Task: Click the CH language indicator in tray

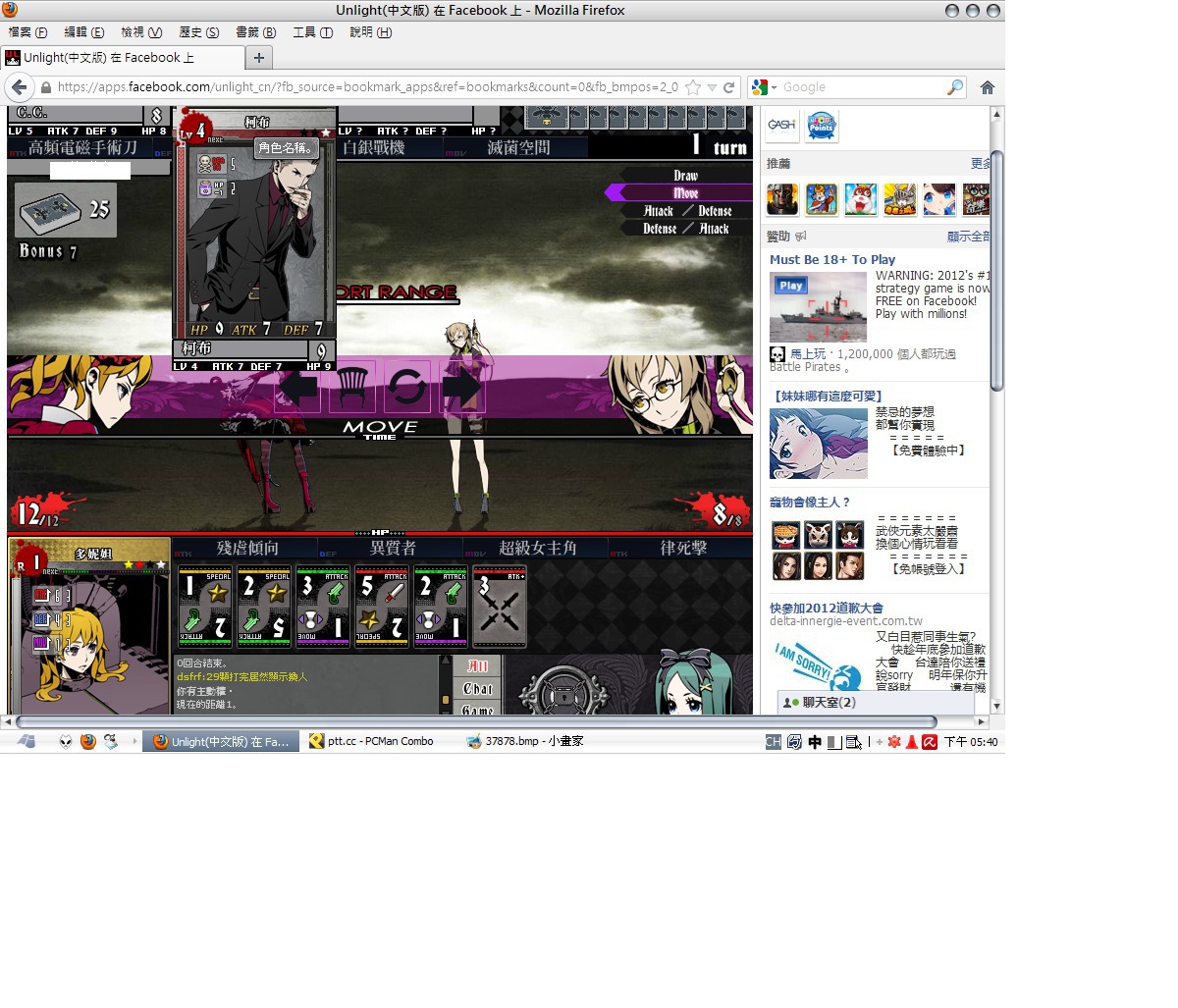Action: [x=774, y=742]
